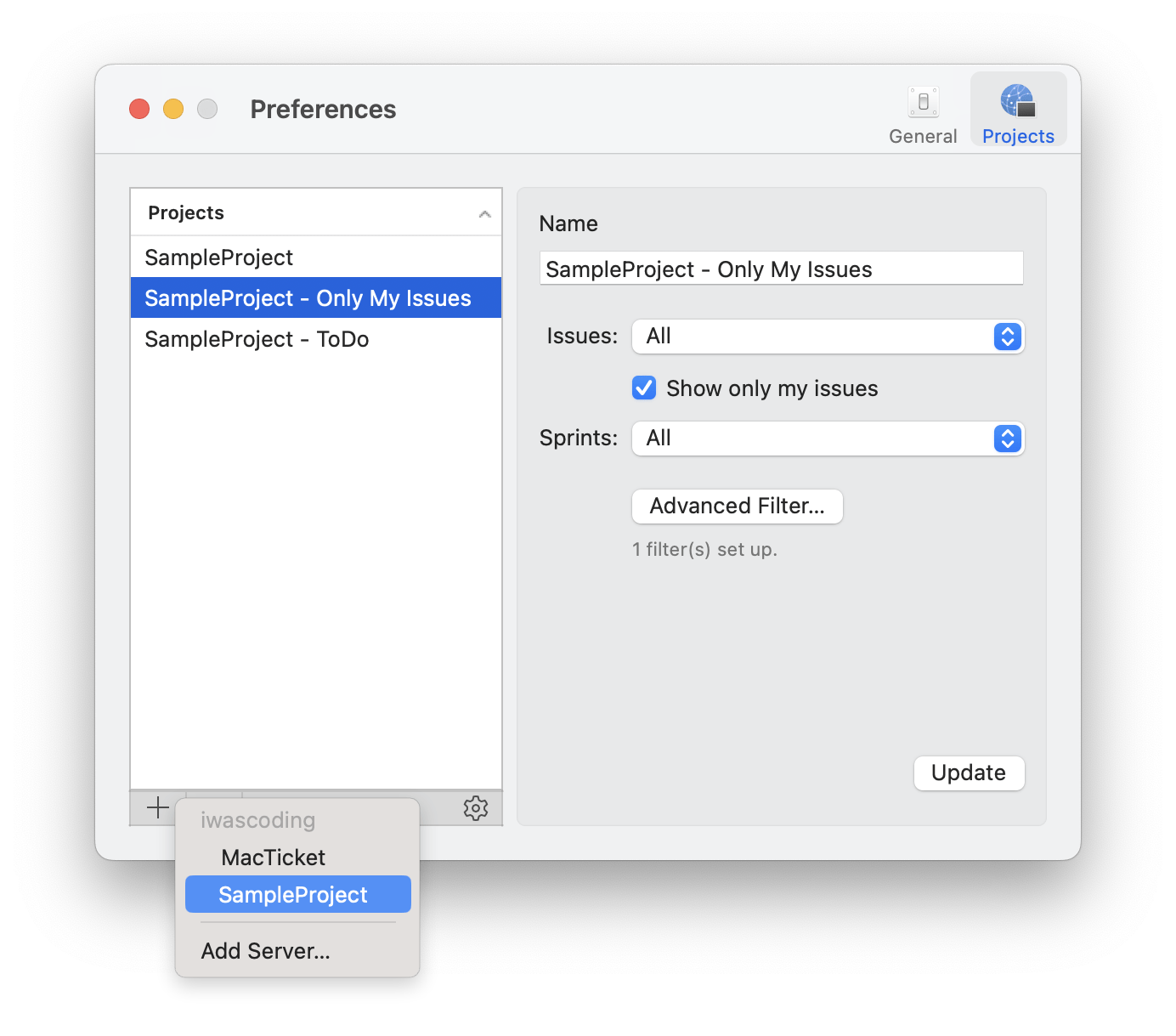
Task: Click the Advanced Filter... button
Action: (738, 507)
